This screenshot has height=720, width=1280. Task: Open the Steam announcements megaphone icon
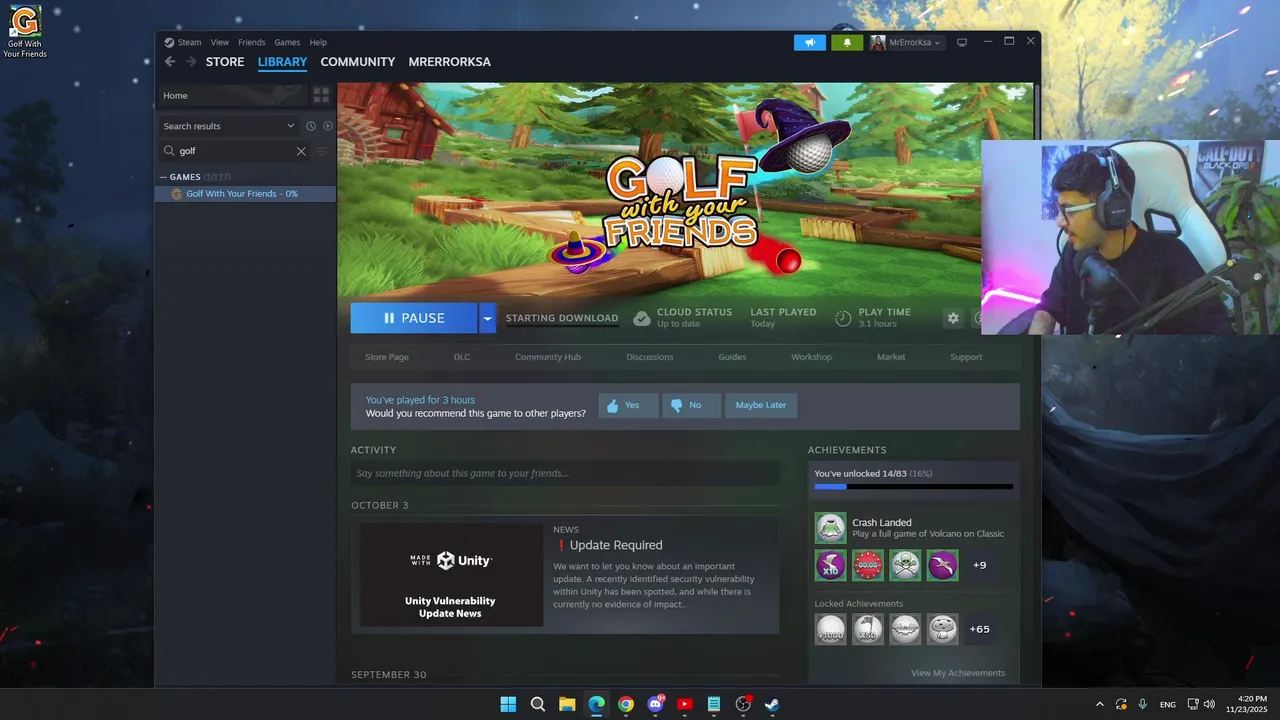tap(810, 43)
